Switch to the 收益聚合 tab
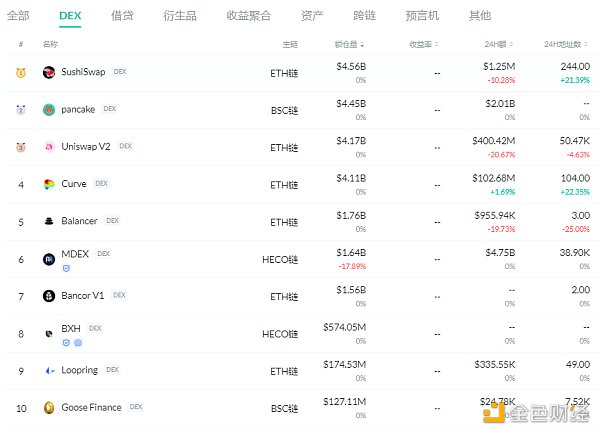 point(249,16)
